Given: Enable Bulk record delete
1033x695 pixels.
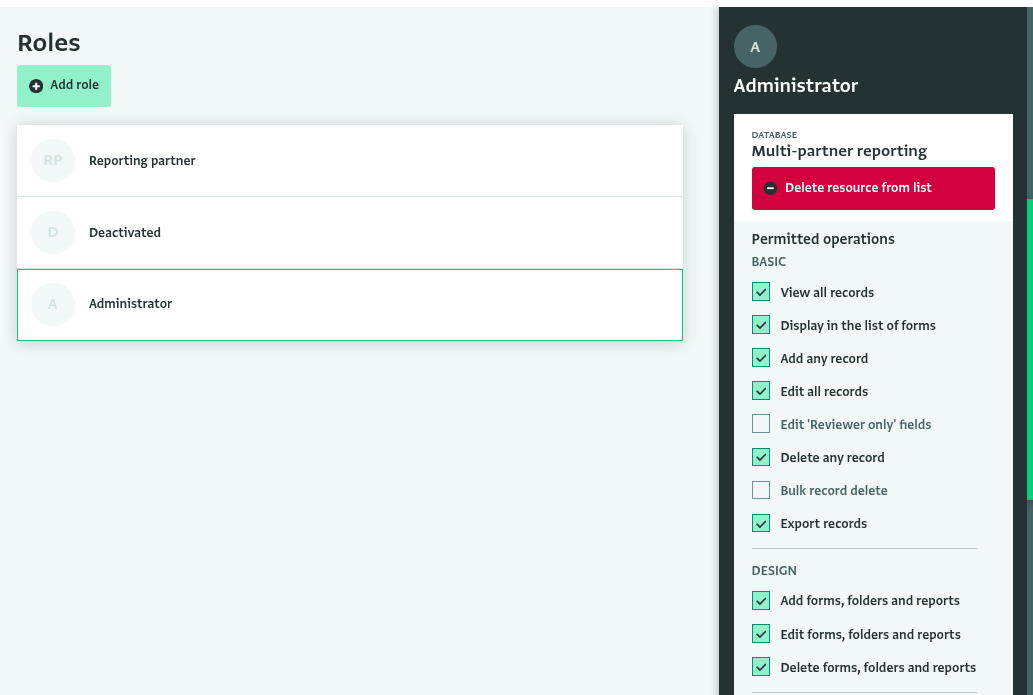Looking at the screenshot, I should [x=761, y=490].
